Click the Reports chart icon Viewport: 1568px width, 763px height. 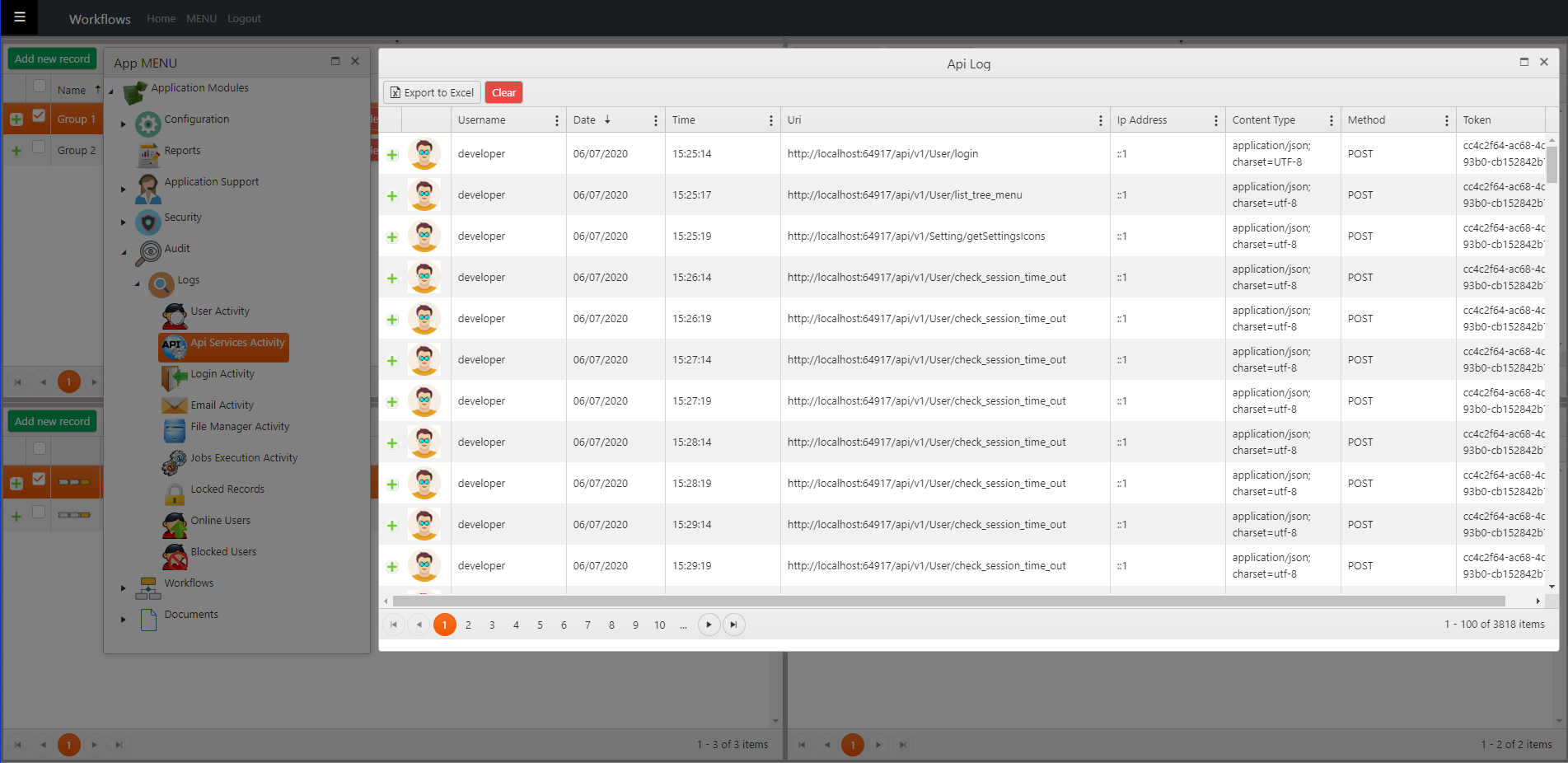(x=148, y=156)
